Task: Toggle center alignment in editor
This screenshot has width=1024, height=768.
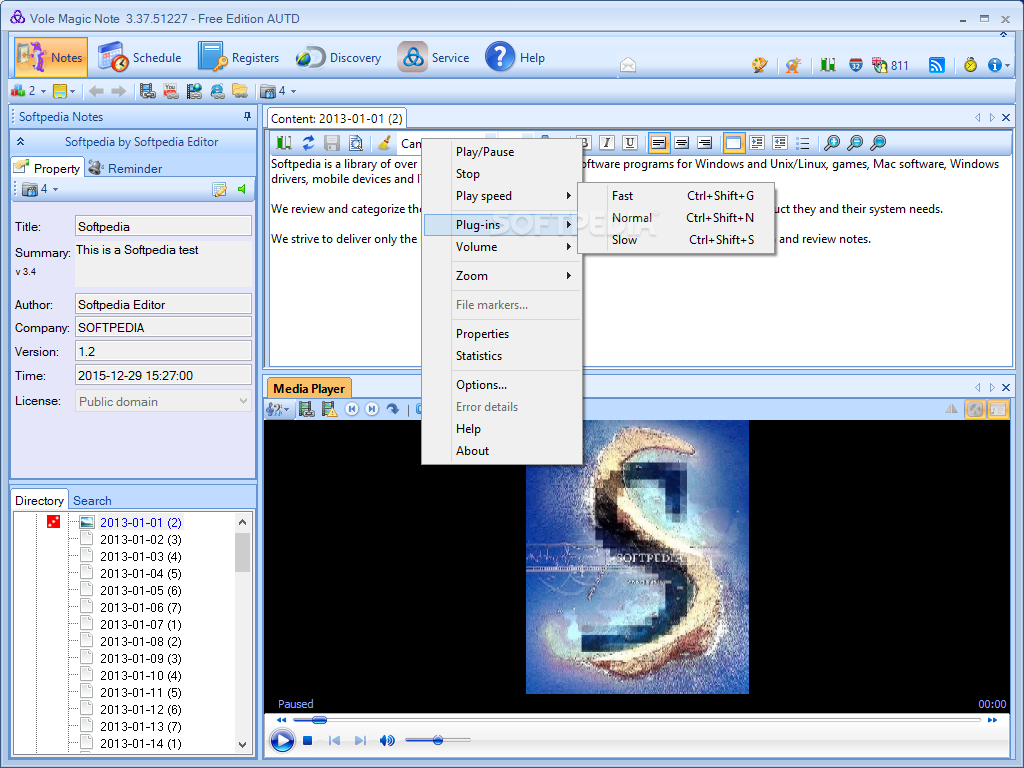Action: coord(681,142)
